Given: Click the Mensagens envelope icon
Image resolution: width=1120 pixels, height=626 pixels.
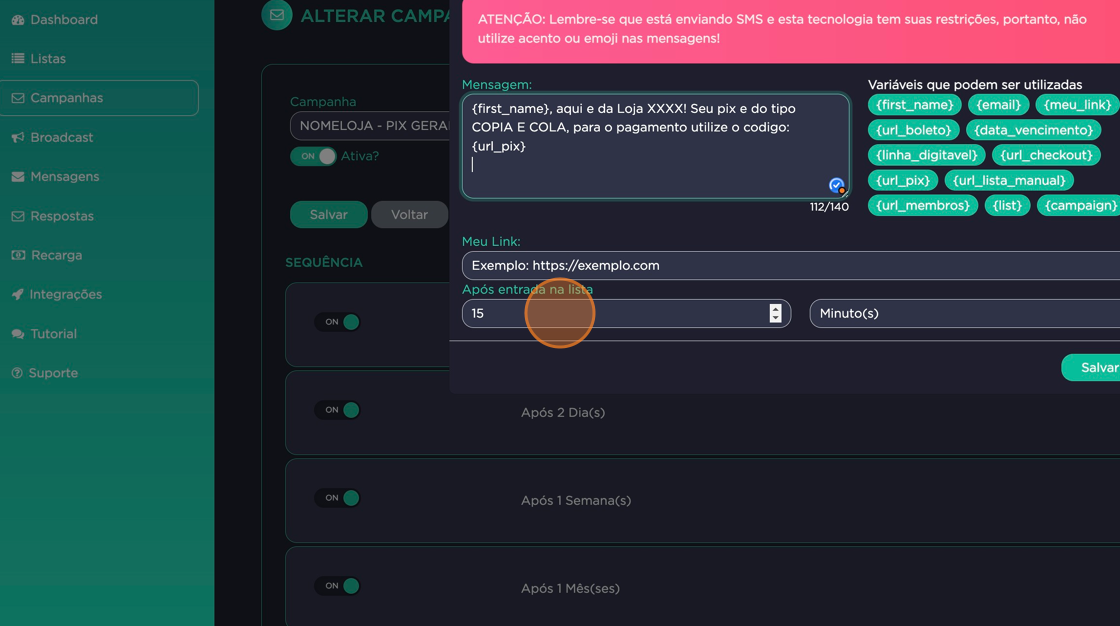Looking at the screenshot, I should tap(18, 177).
